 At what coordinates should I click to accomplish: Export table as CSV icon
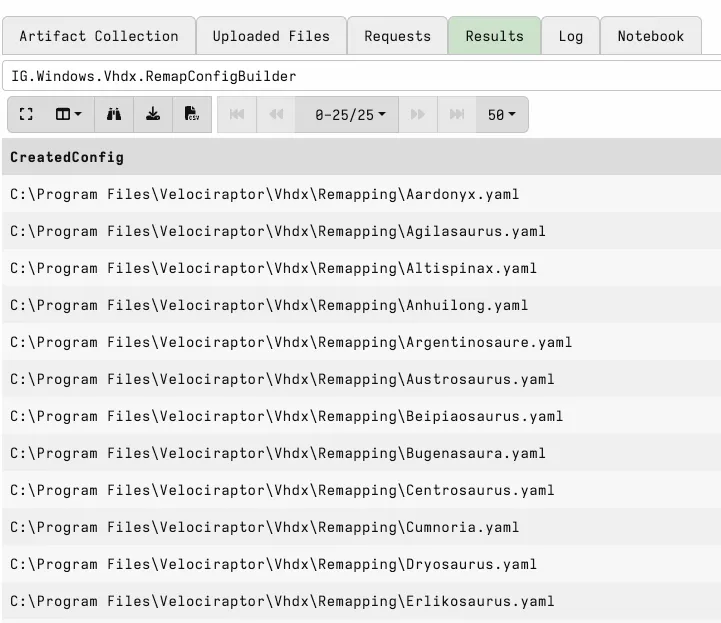coord(192,115)
